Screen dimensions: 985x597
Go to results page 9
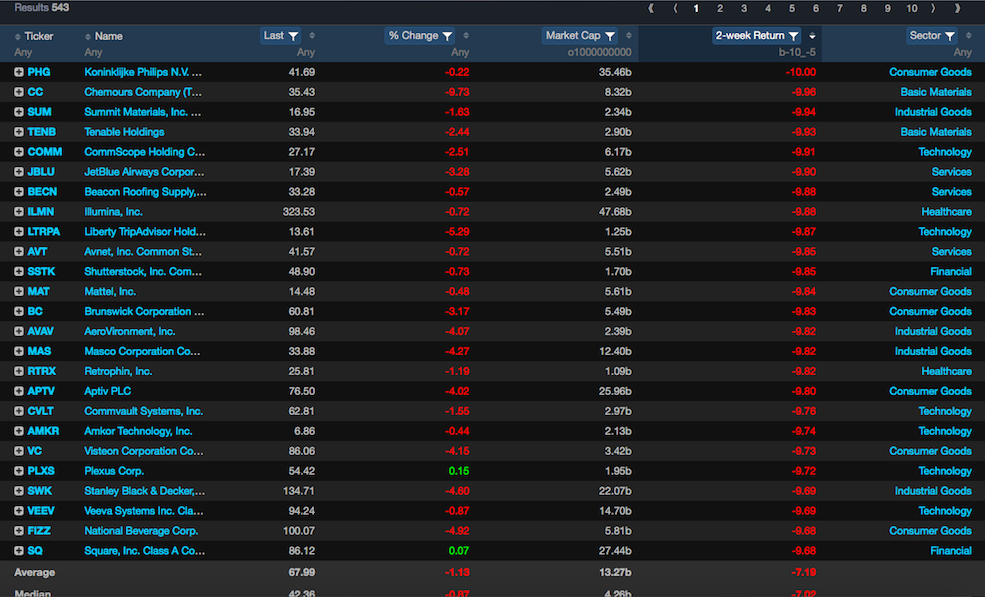click(x=888, y=8)
